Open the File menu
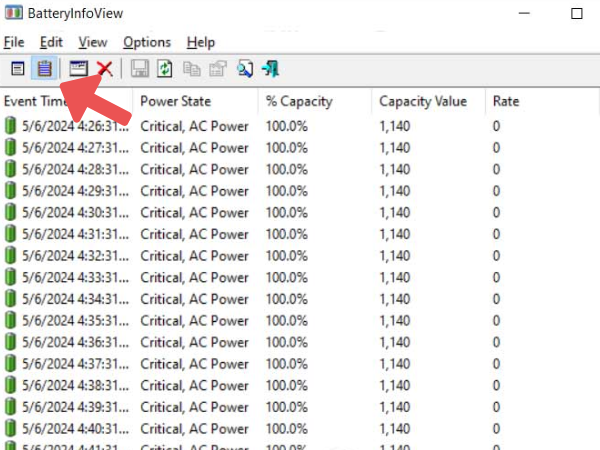Screen dimensions: 600x450 coord(14,42)
